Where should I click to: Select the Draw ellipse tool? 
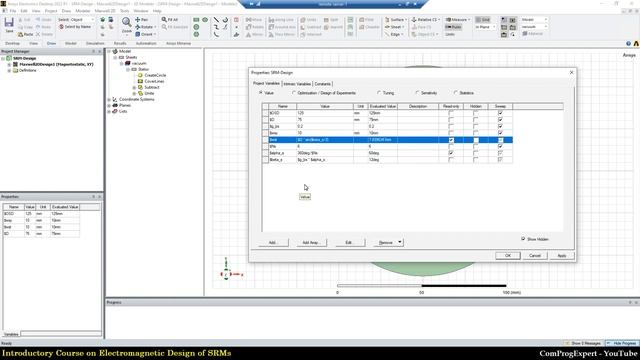pyautogui.click(x=205, y=20)
